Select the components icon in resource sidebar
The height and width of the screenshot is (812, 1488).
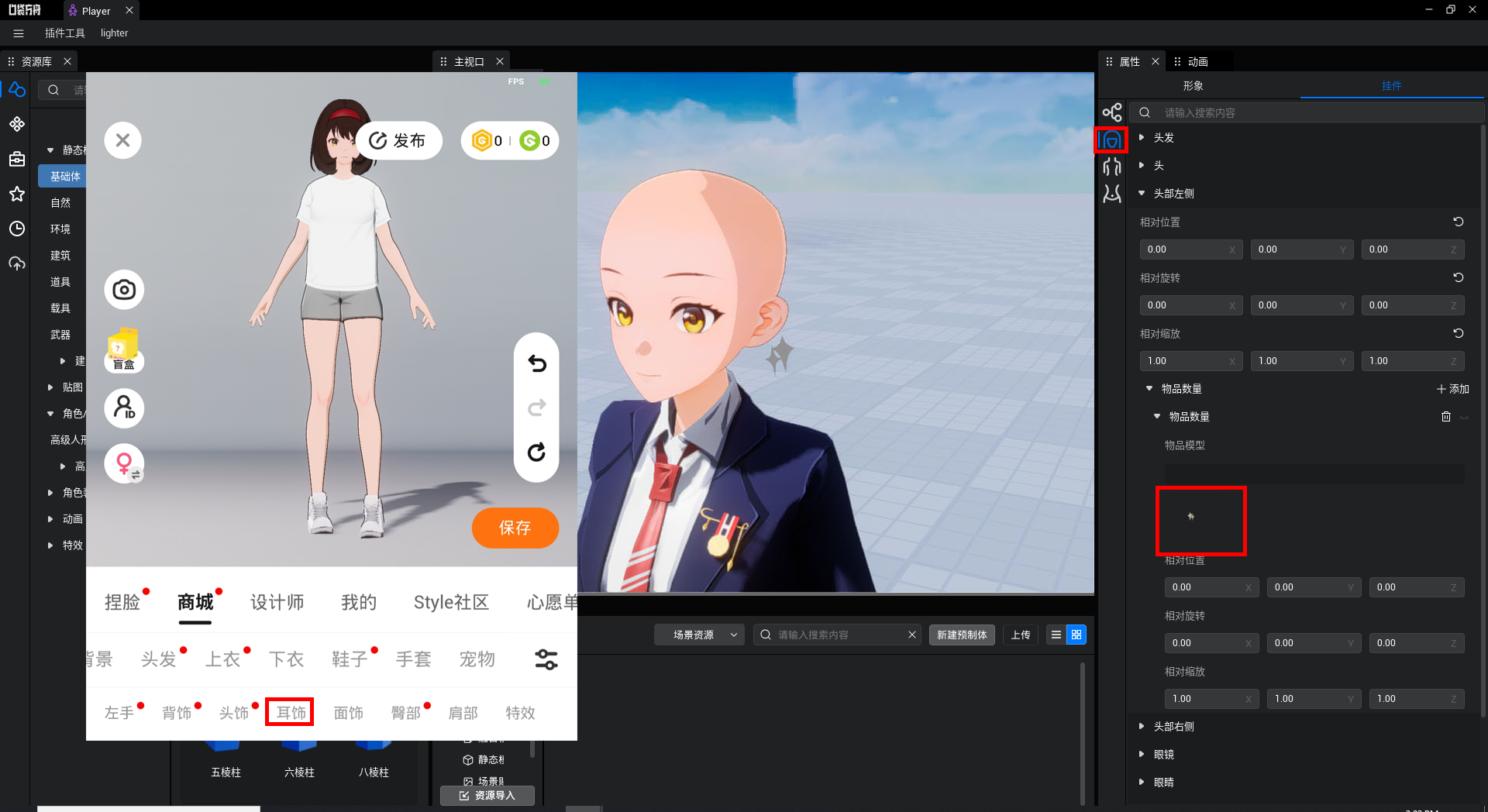[x=17, y=124]
